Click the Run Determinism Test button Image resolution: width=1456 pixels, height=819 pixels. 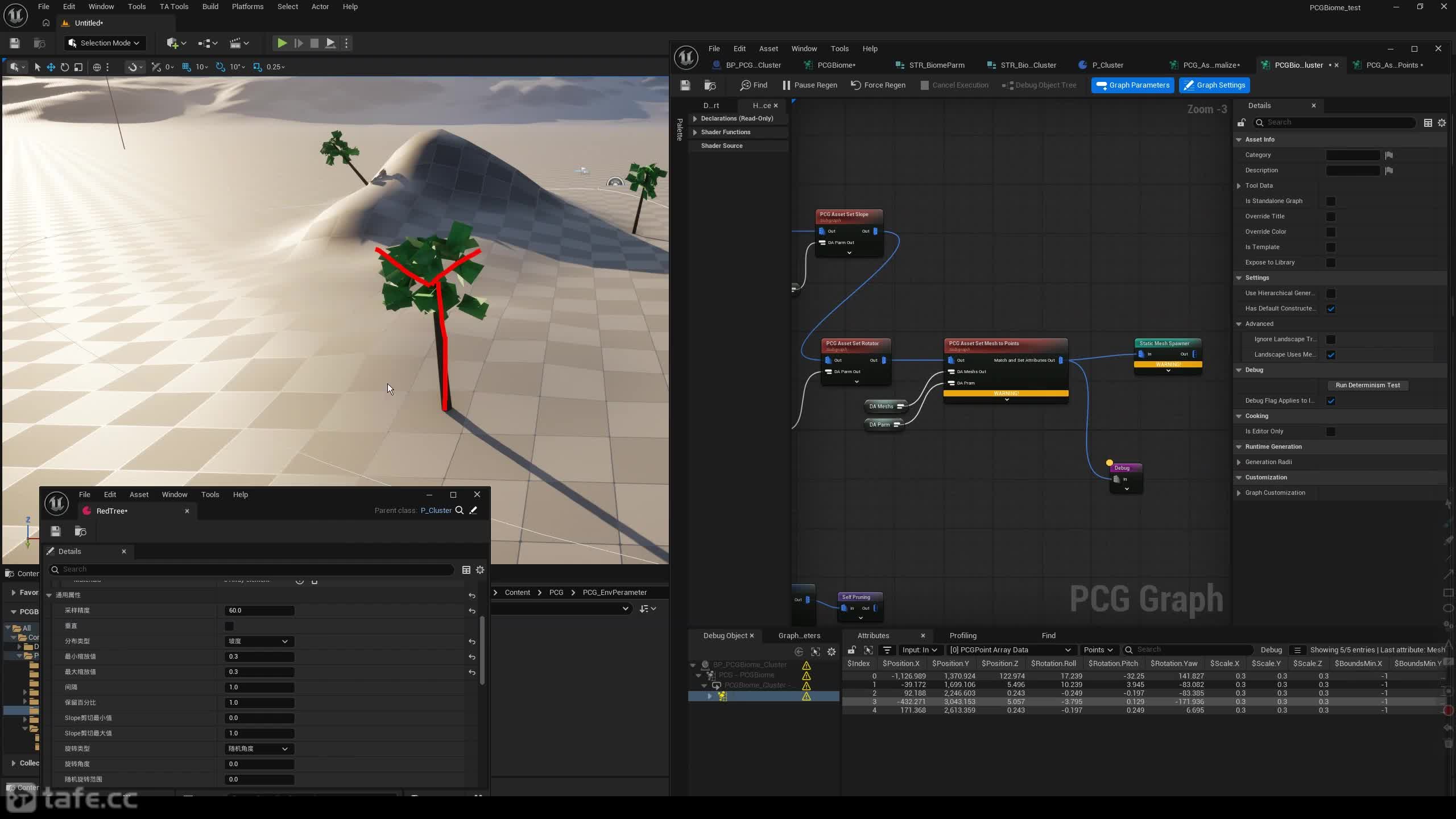pos(1368,386)
